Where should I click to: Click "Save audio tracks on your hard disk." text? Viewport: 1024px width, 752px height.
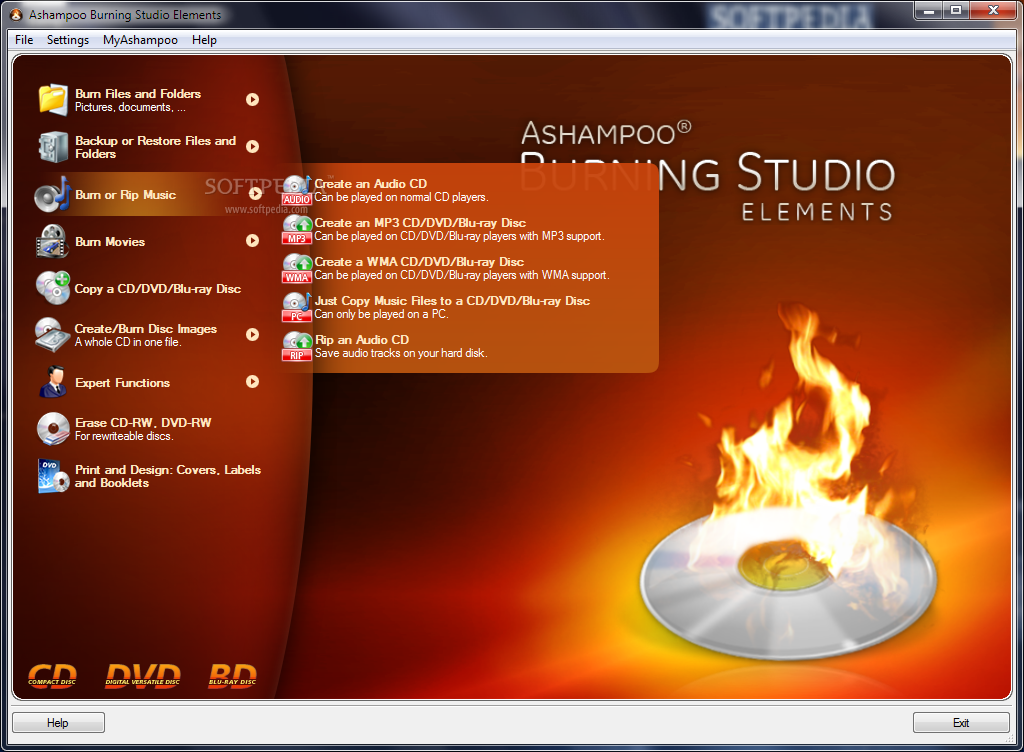click(x=401, y=353)
